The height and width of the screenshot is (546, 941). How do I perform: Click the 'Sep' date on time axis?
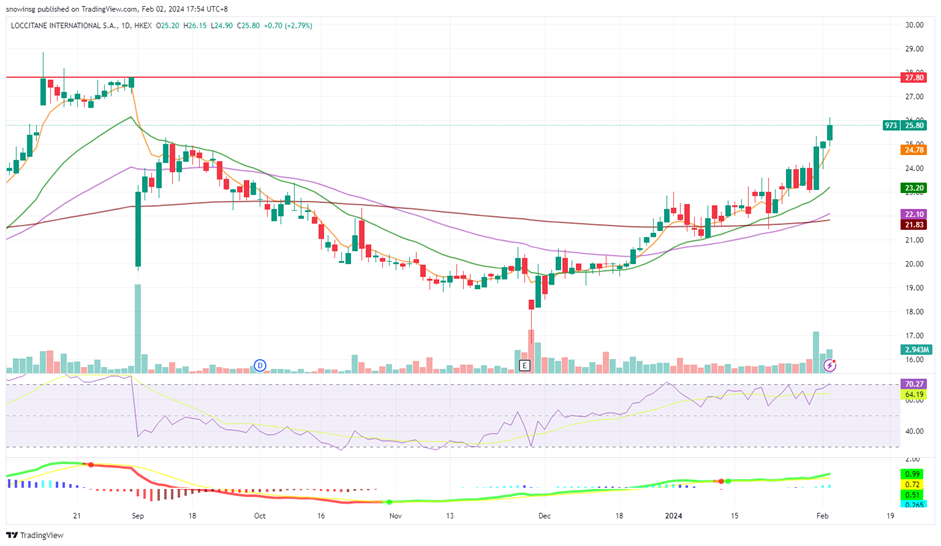coord(137,516)
